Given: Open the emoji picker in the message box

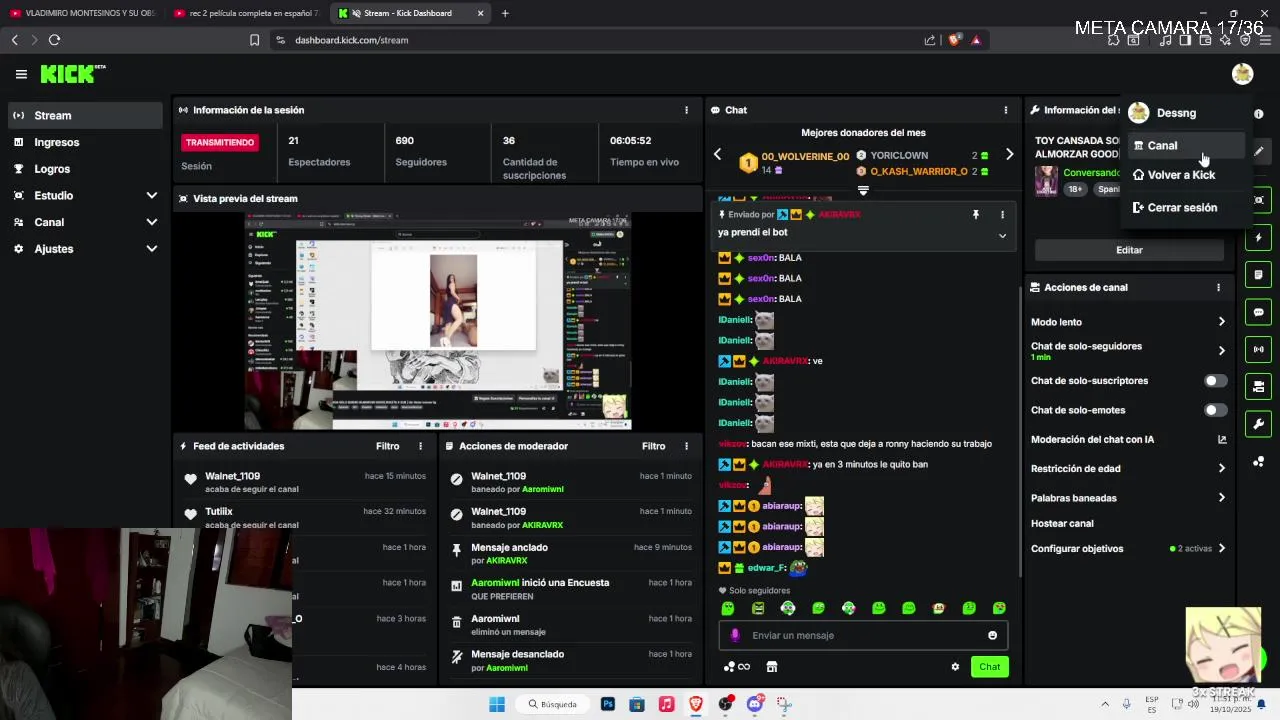Looking at the screenshot, I should click(992, 635).
